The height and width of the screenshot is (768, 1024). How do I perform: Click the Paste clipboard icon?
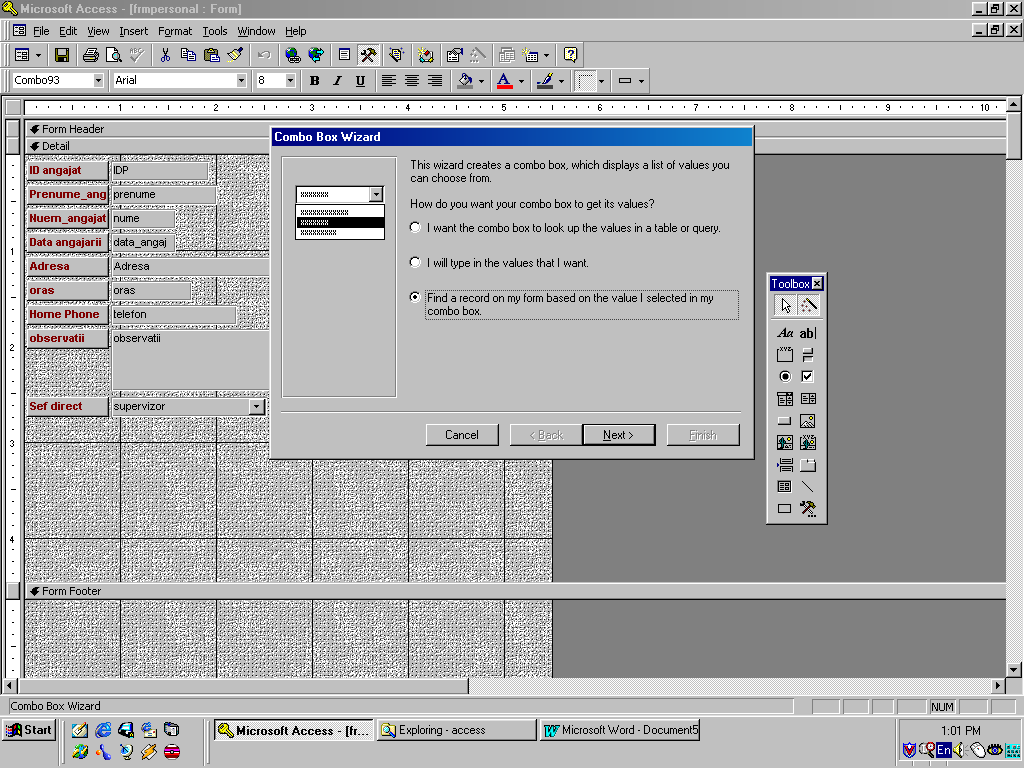click(x=212, y=56)
